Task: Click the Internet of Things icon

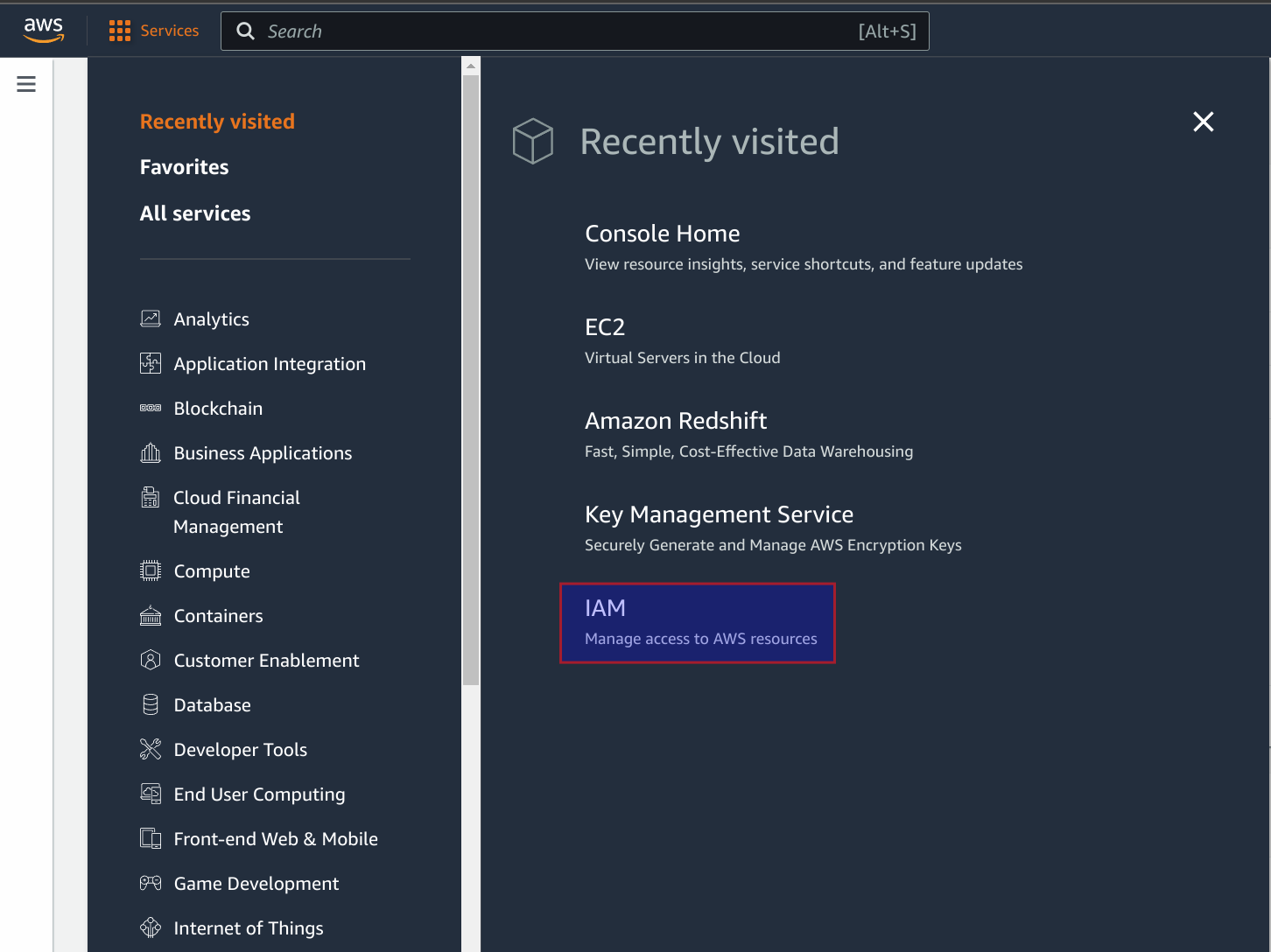Action: (x=151, y=927)
